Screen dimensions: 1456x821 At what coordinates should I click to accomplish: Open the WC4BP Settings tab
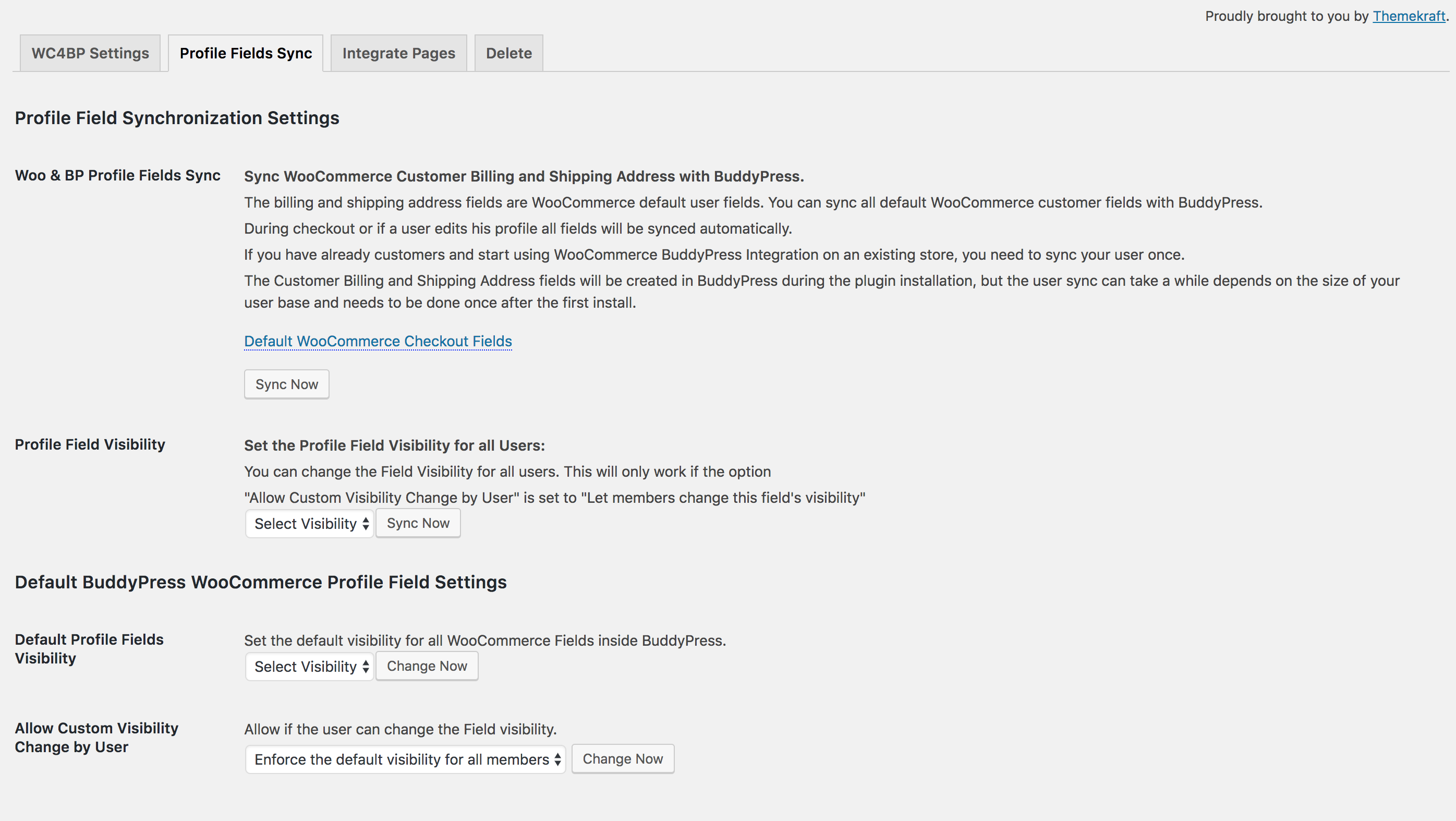pos(90,53)
